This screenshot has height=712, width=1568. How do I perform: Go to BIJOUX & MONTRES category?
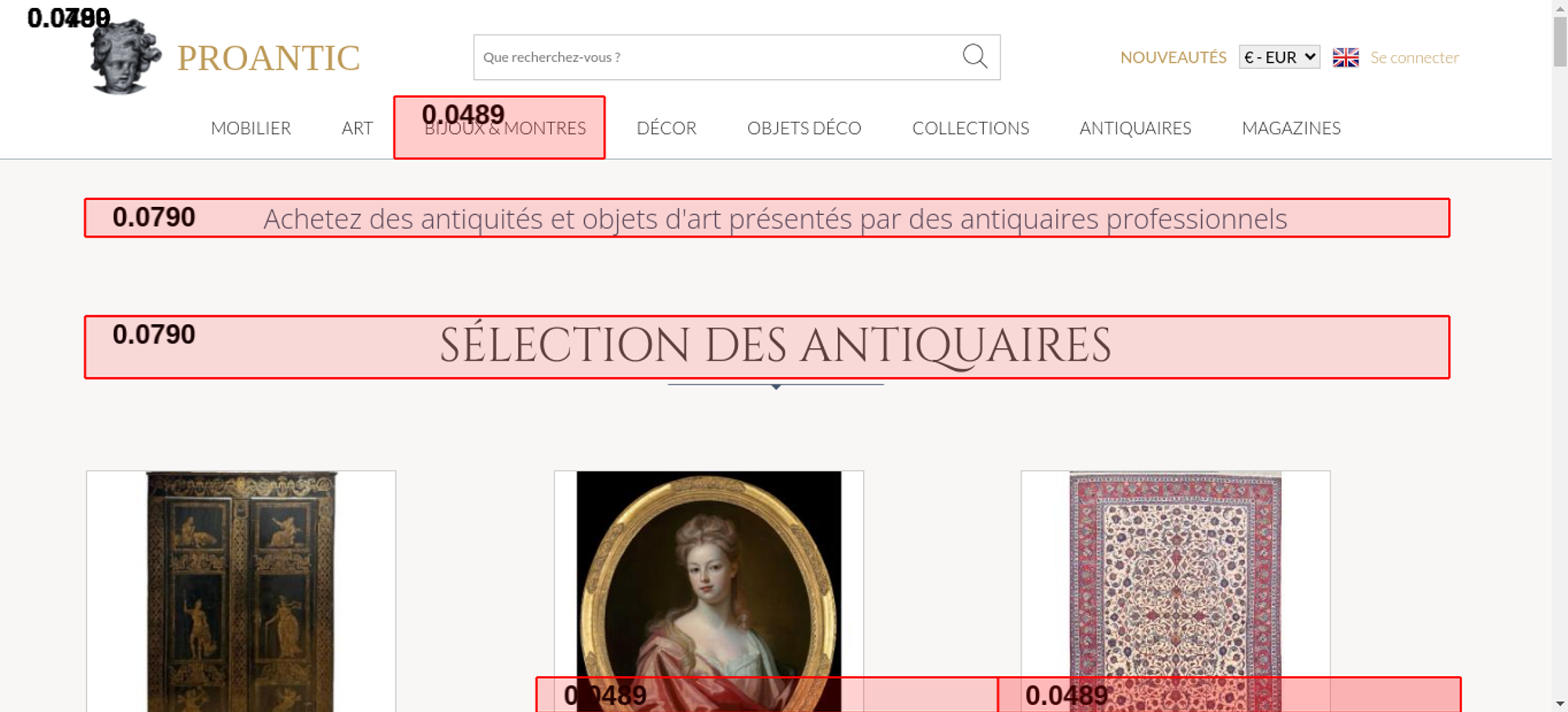click(505, 129)
